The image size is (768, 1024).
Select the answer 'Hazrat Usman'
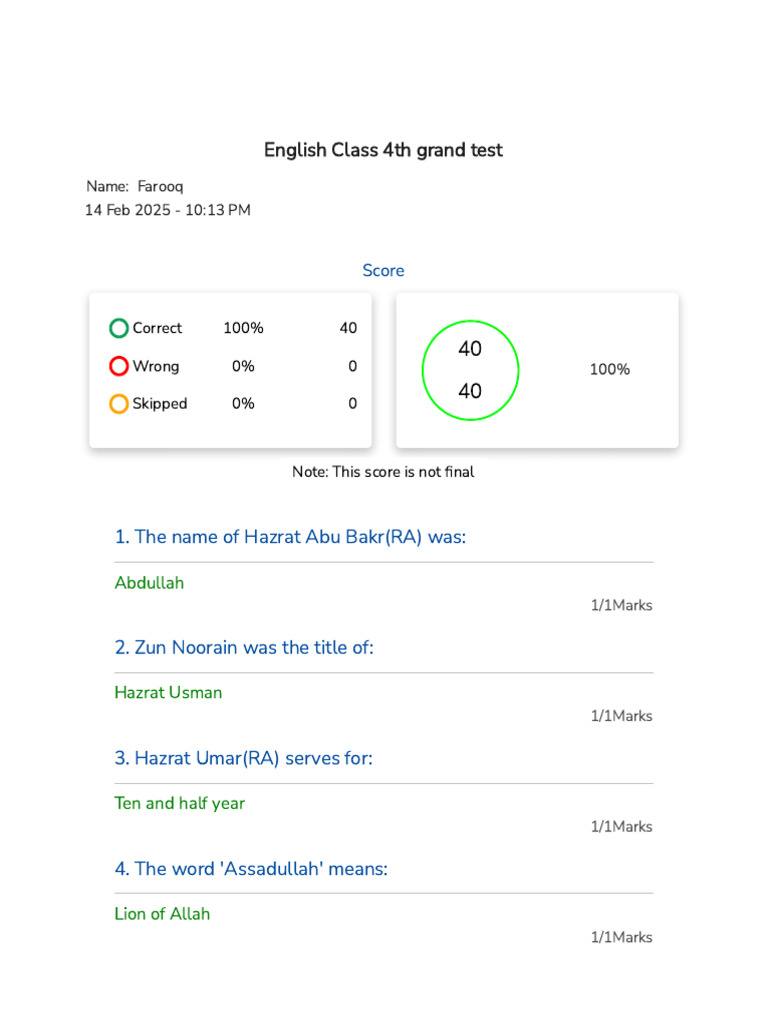pos(168,693)
